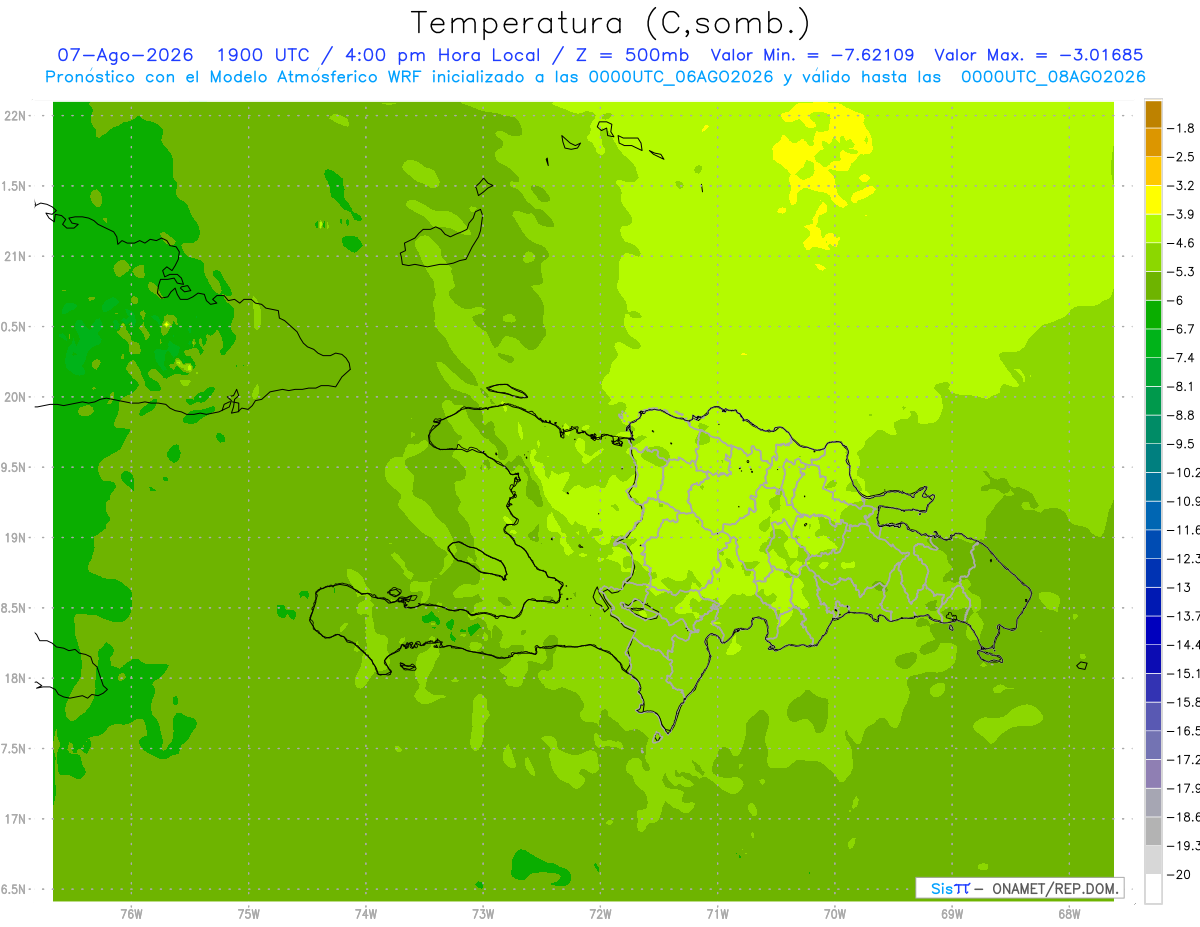The width and height of the screenshot is (1200, 927).
Task: Click the "73W" longitude label
Action: (x=483, y=914)
